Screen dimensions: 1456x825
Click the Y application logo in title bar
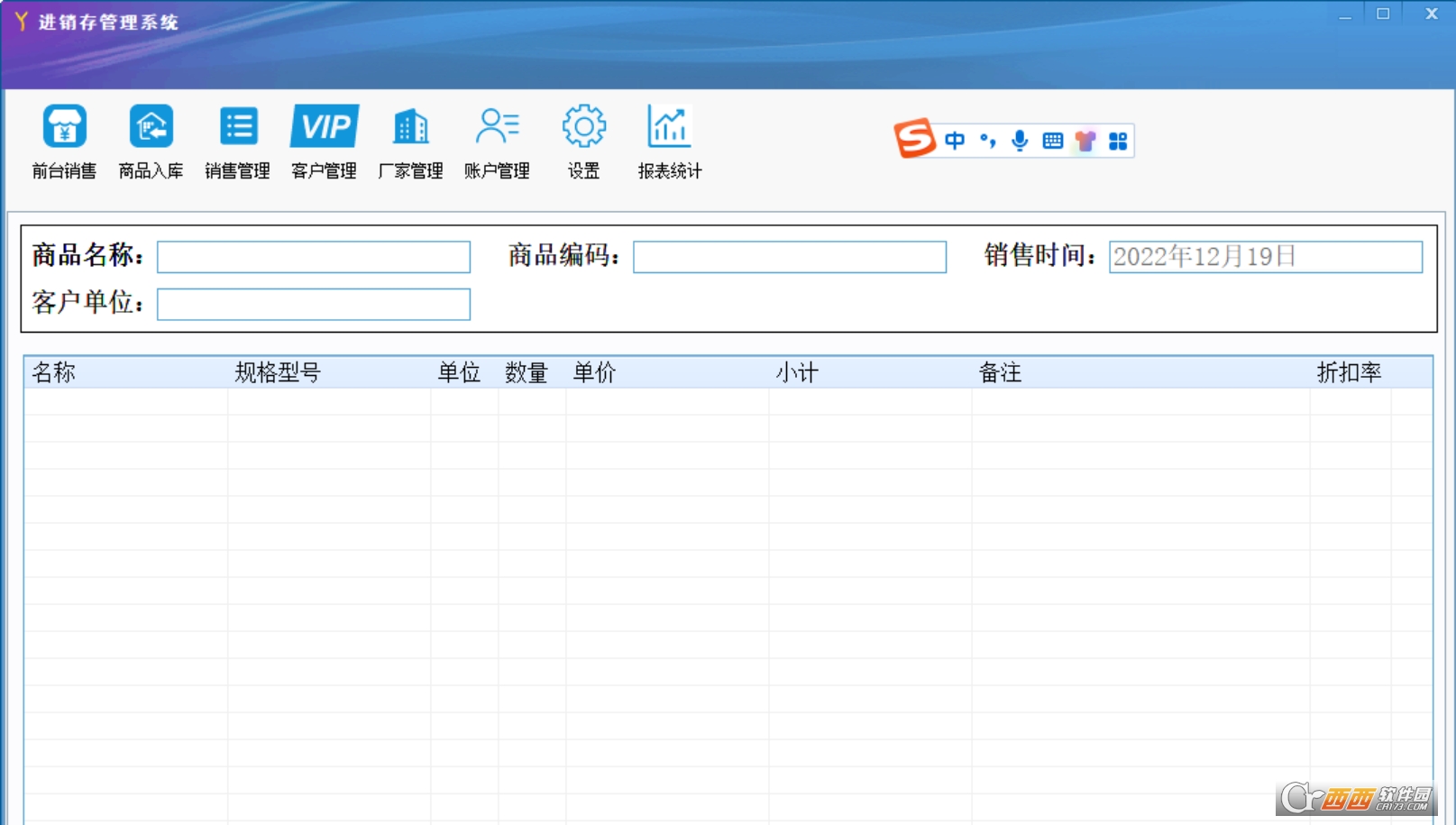[22, 21]
